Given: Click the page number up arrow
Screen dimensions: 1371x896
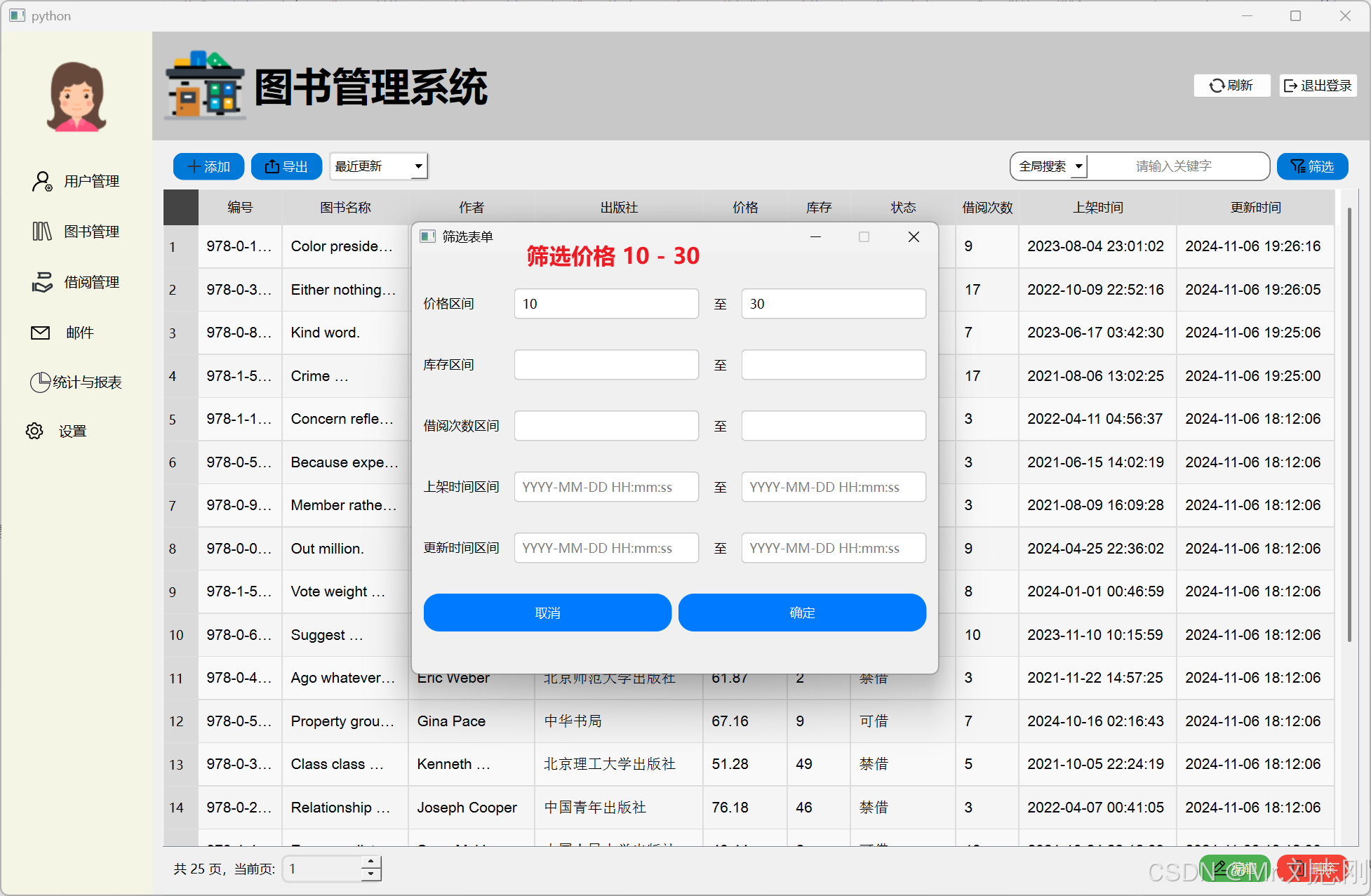Looking at the screenshot, I should point(371,862).
